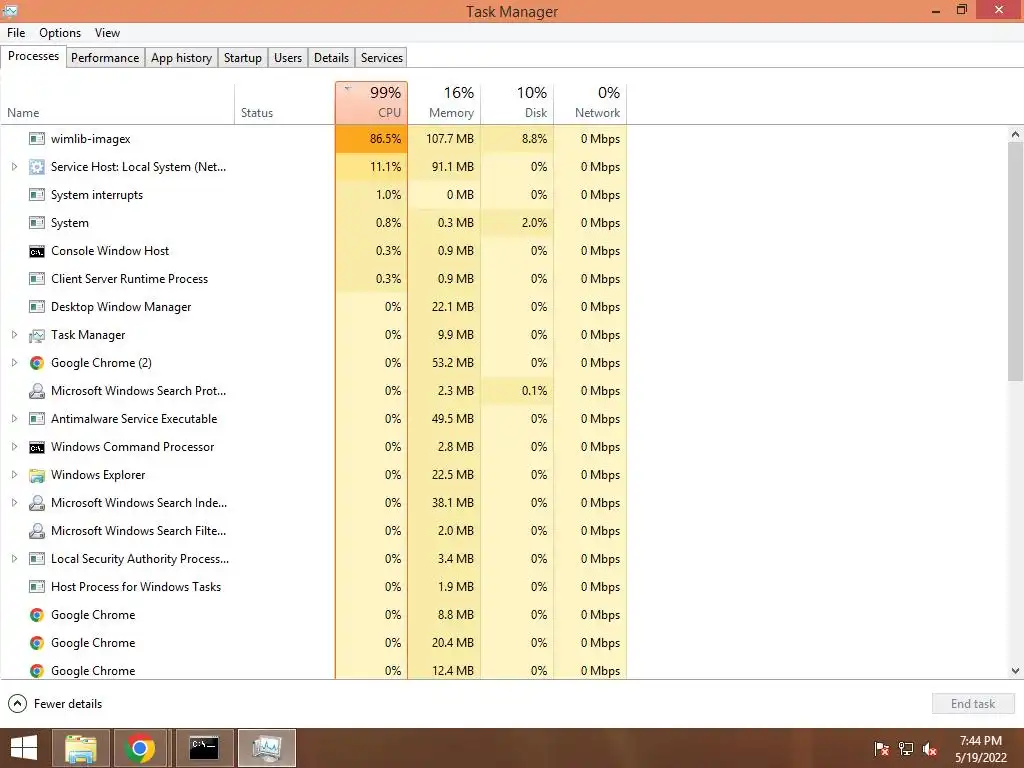Open Google Chrome from the taskbar
This screenshot has width=1024, height=768.
[x=139, y=748]
